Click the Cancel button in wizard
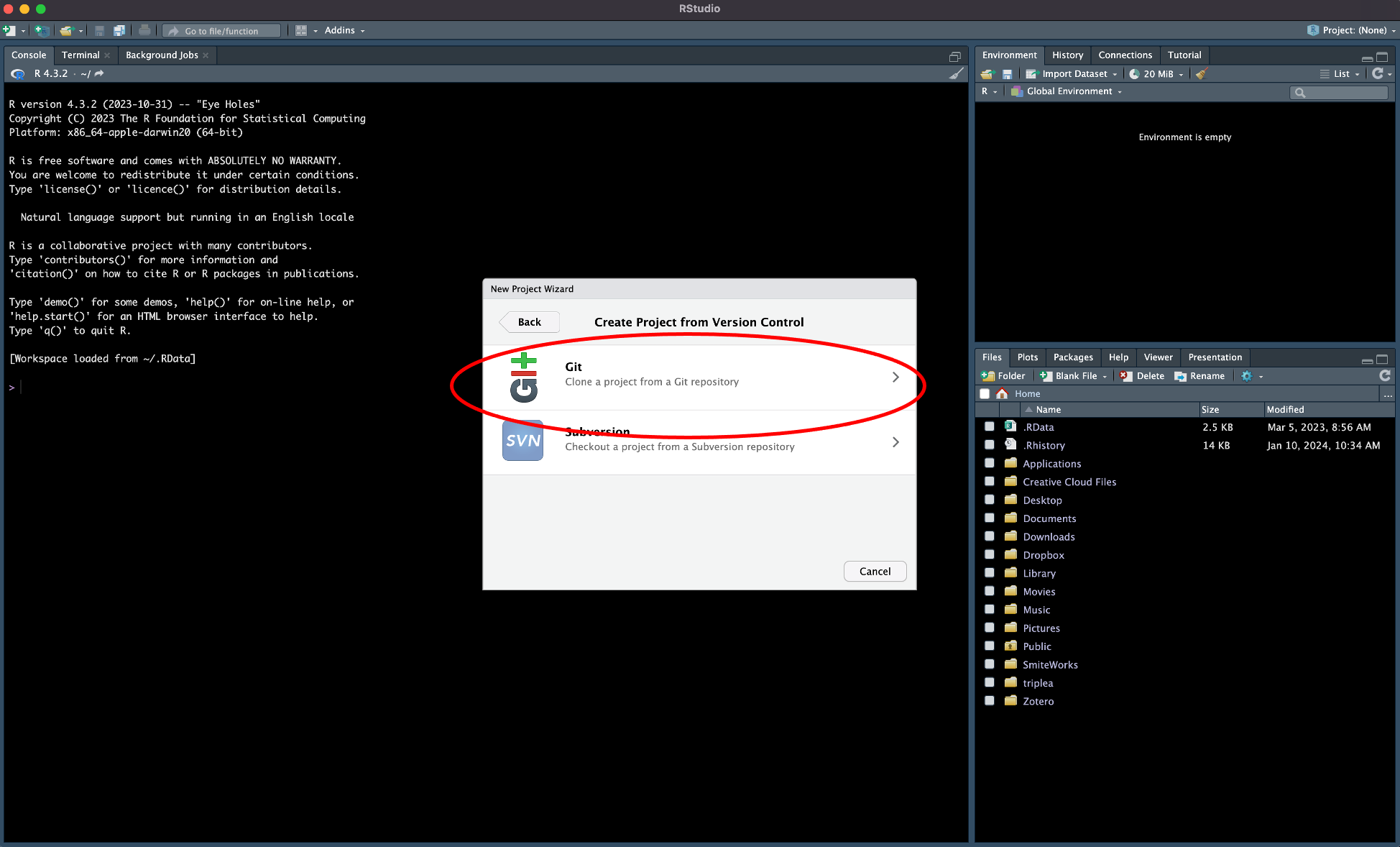The width and height of the screenshot is (1400, 847). pyautogui.click(x=875, y=571)
